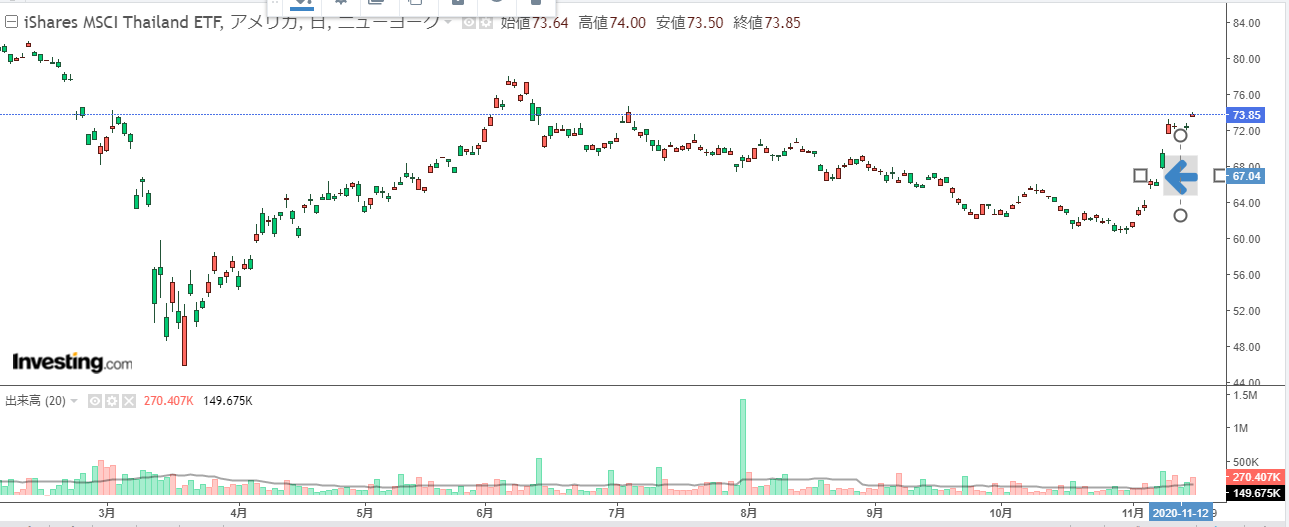Expand the 出来高 (20) indicator dropdown arrow
Viewport: 1289px width, 527px height.
coord(73,401)
